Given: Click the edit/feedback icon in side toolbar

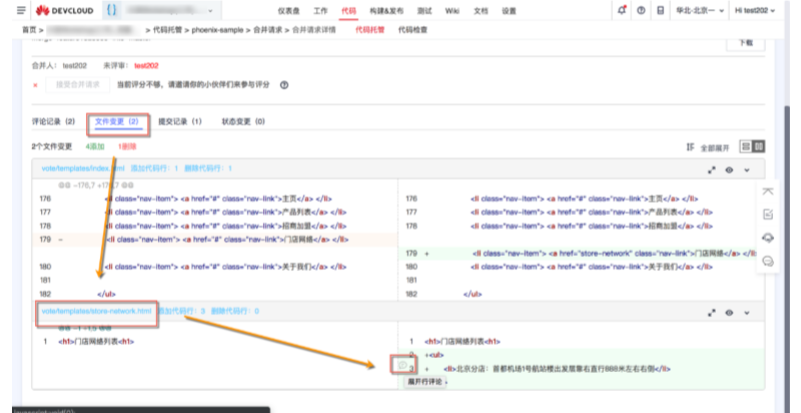Looking at the screenshot, I should tap(768, 215).
